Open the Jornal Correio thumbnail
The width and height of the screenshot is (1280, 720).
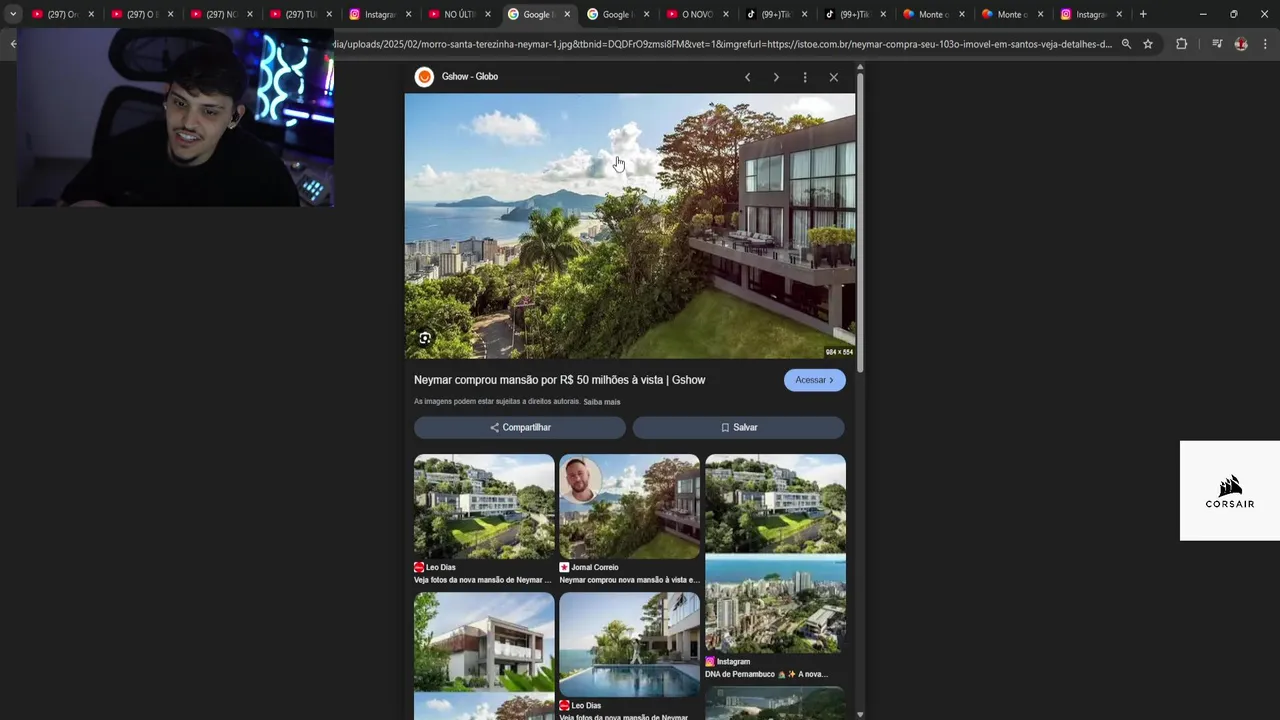(x=630, y=507)
